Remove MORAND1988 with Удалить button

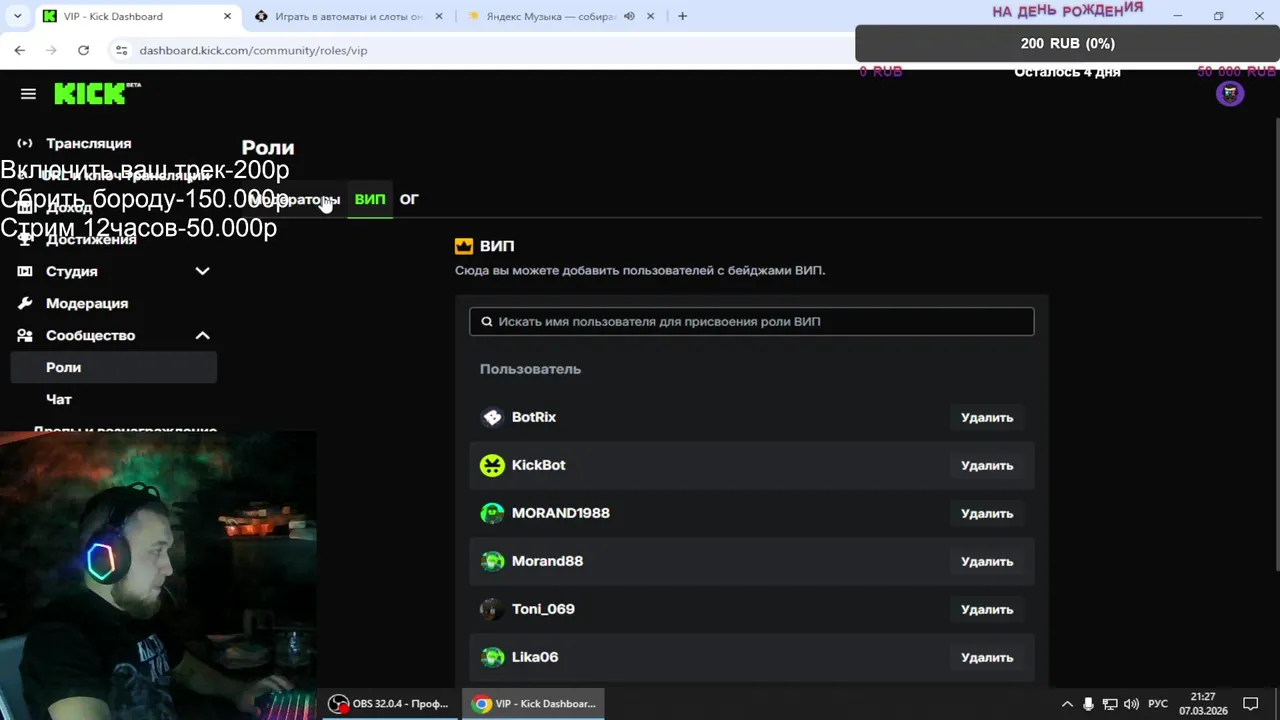987,513
